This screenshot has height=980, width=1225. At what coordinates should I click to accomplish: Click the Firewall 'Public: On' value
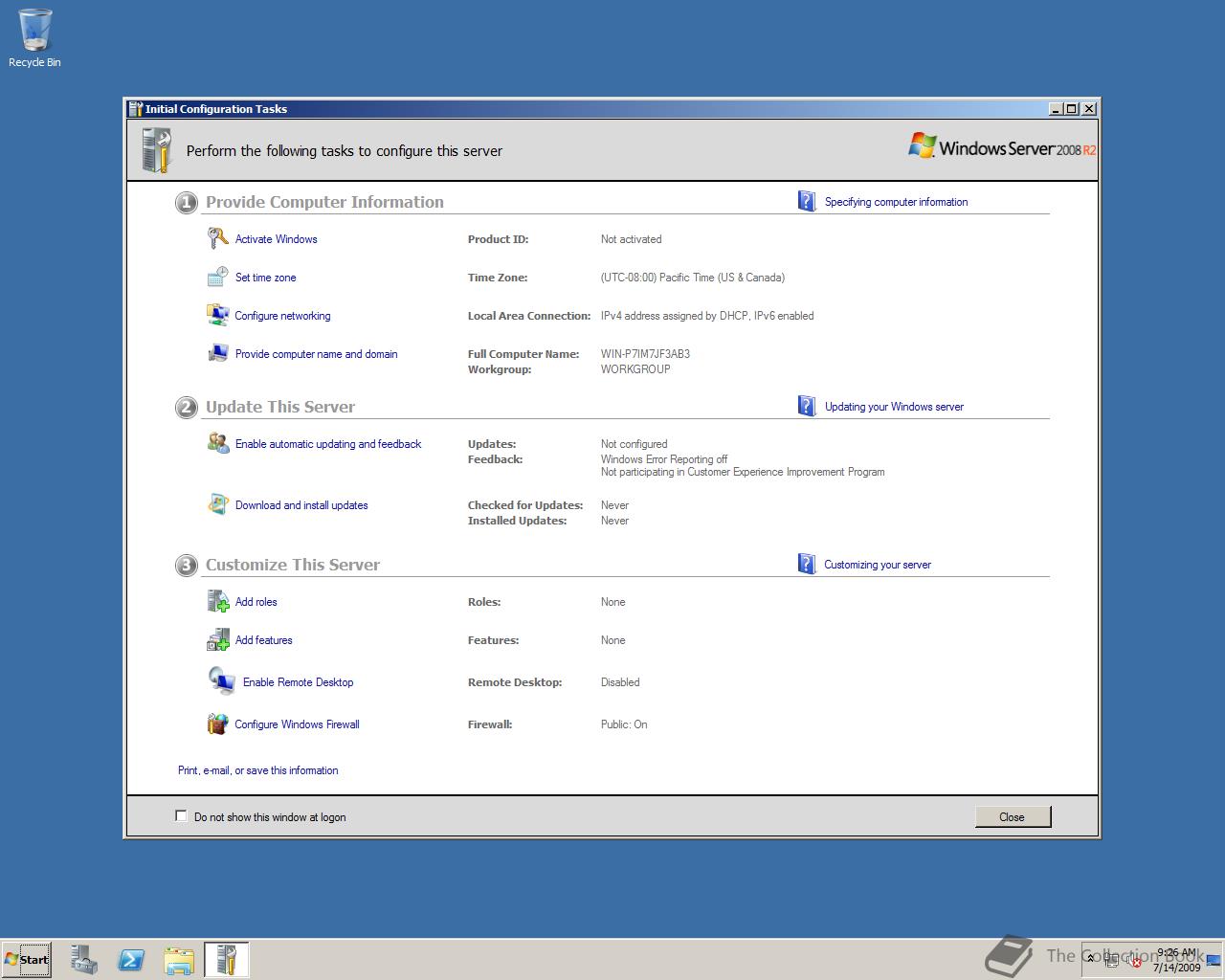pyautogui.click(x=624, y=724)
